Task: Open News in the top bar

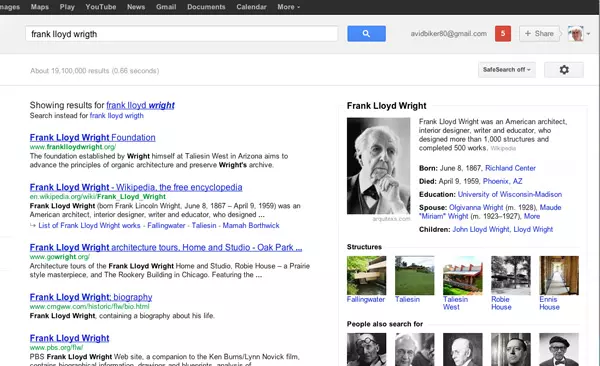Action: tap(136, 7)
